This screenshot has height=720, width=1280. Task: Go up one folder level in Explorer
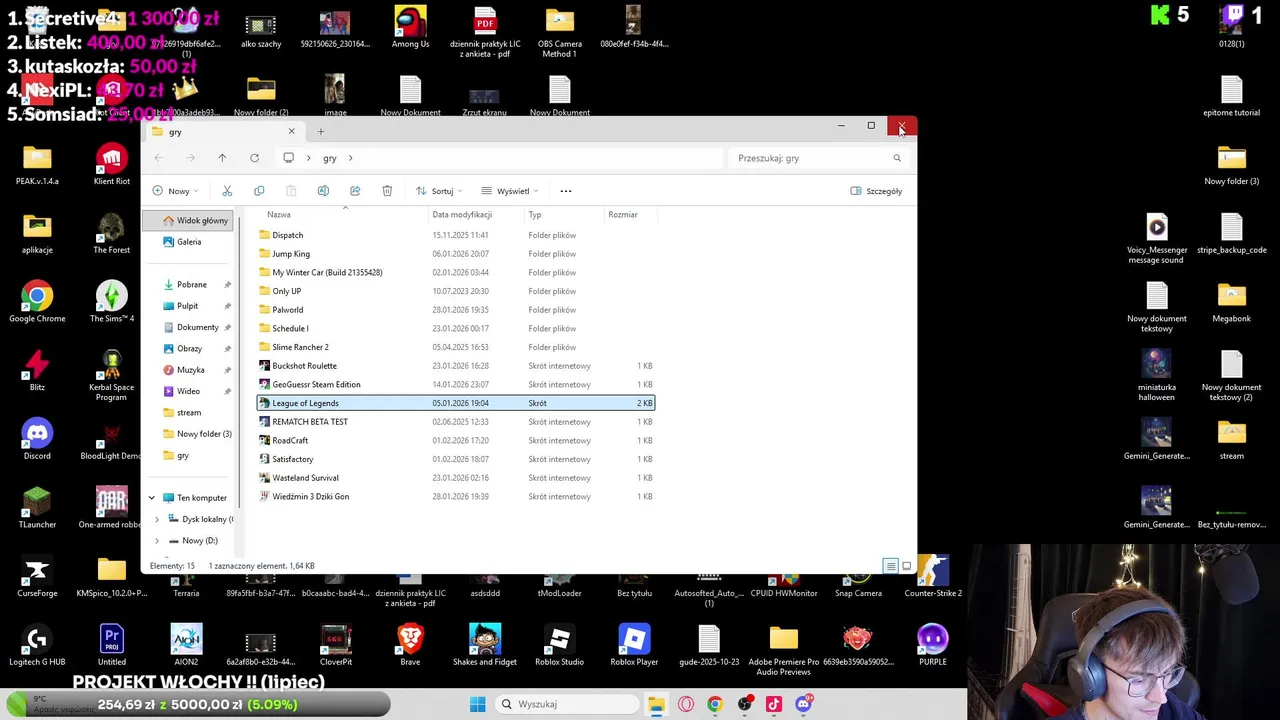(x=222, y=158)
